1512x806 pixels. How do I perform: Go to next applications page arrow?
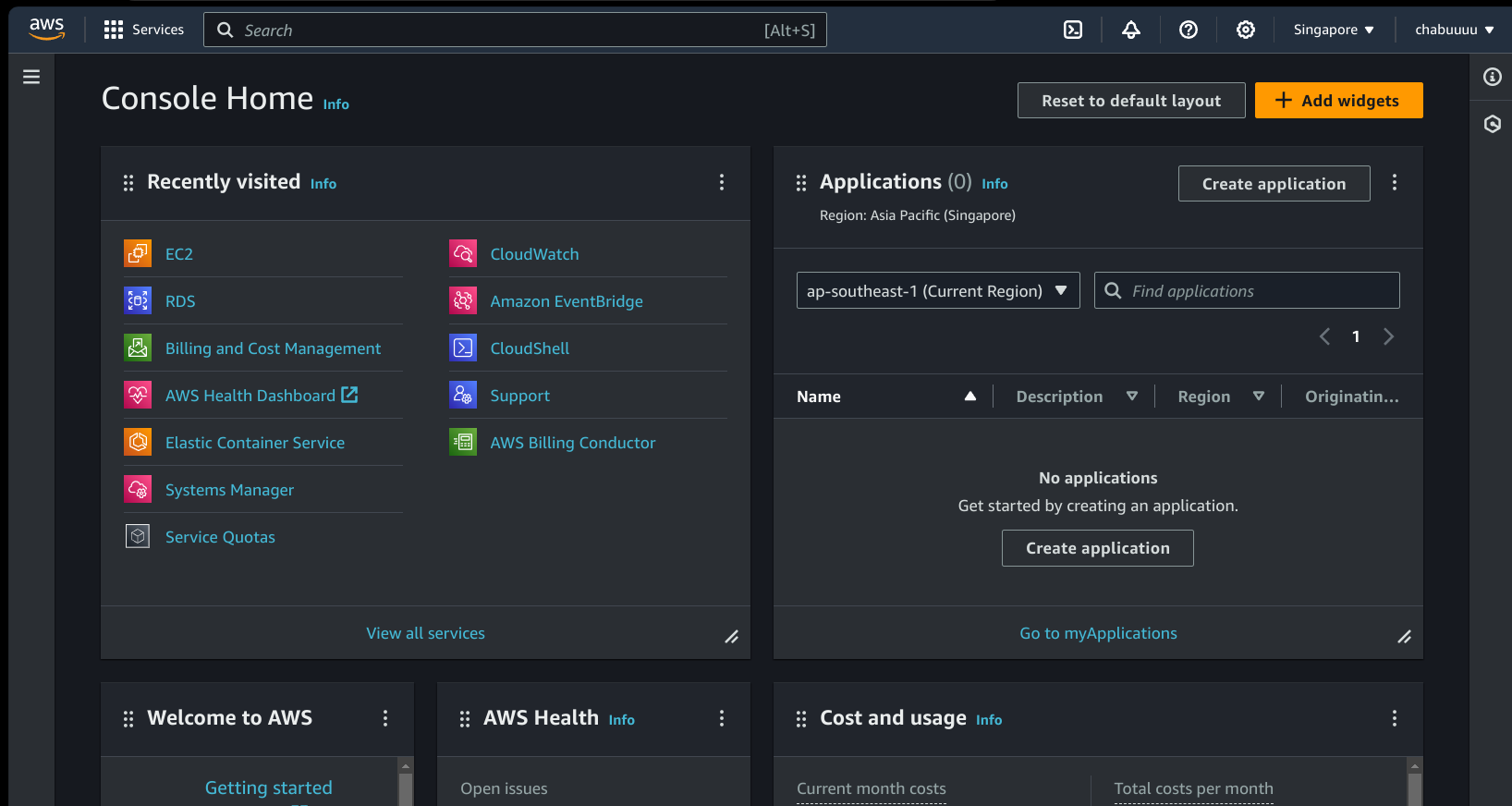pyautogui.click(x=1388, y=336)
